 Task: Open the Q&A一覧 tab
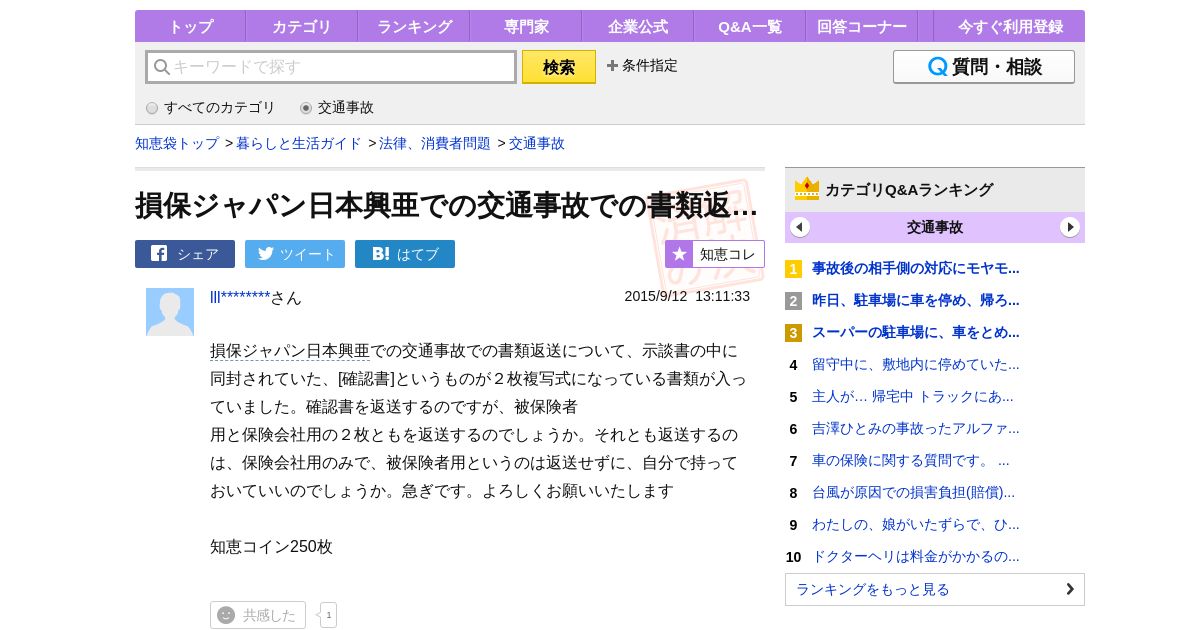click(750, 26)
